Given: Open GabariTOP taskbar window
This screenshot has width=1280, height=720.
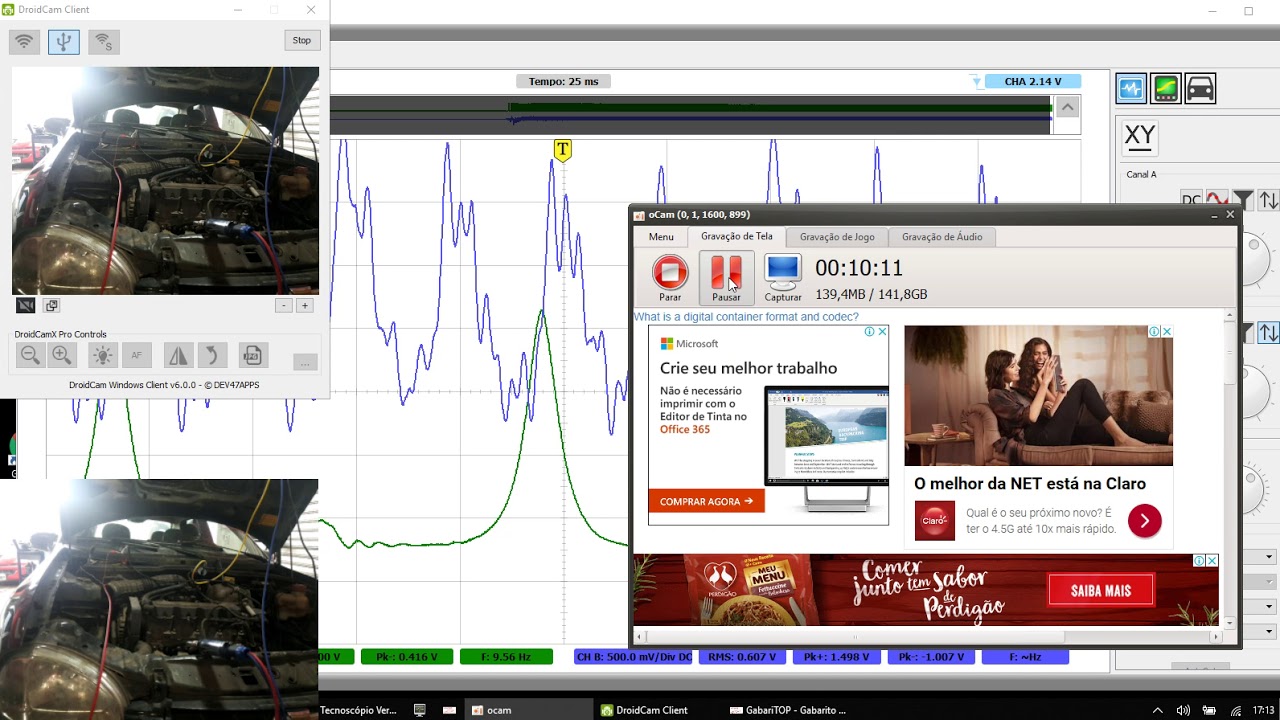Looking at the screenshot, I should (788, 710).
